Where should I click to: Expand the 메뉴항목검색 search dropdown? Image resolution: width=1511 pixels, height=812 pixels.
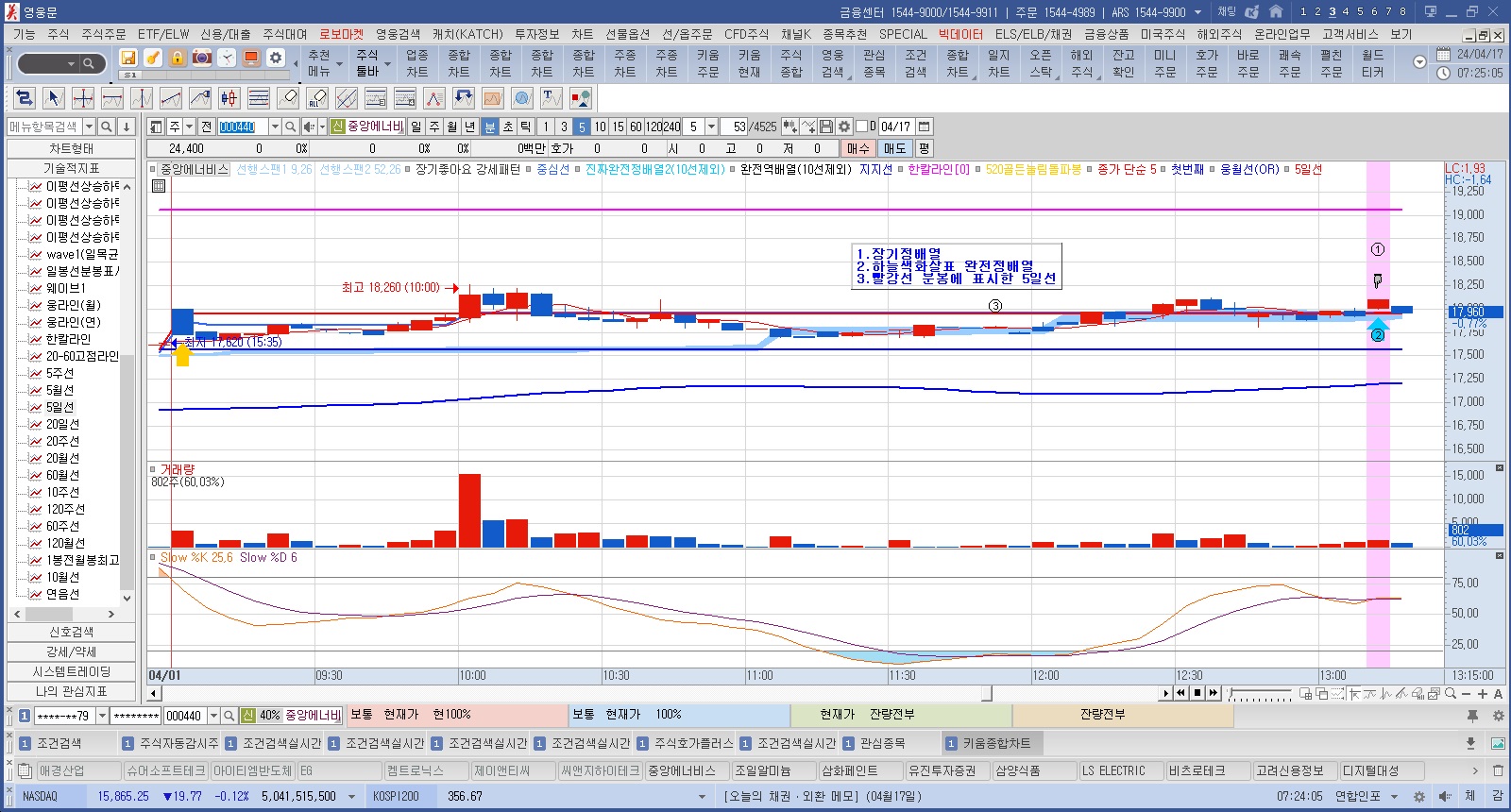pyautogui.click(x=89, y=127)
